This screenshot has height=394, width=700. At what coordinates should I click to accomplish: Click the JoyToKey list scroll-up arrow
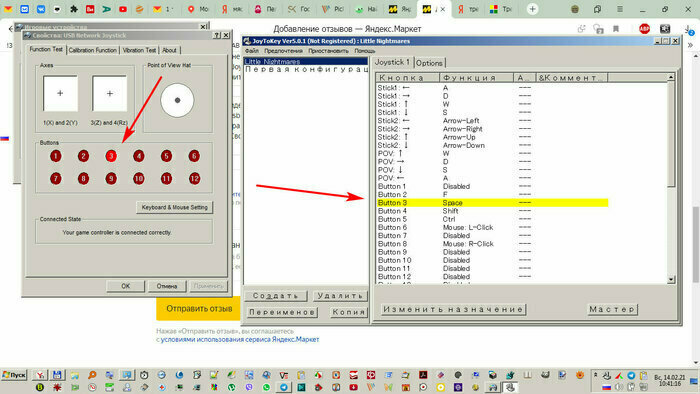pos(671,77)
